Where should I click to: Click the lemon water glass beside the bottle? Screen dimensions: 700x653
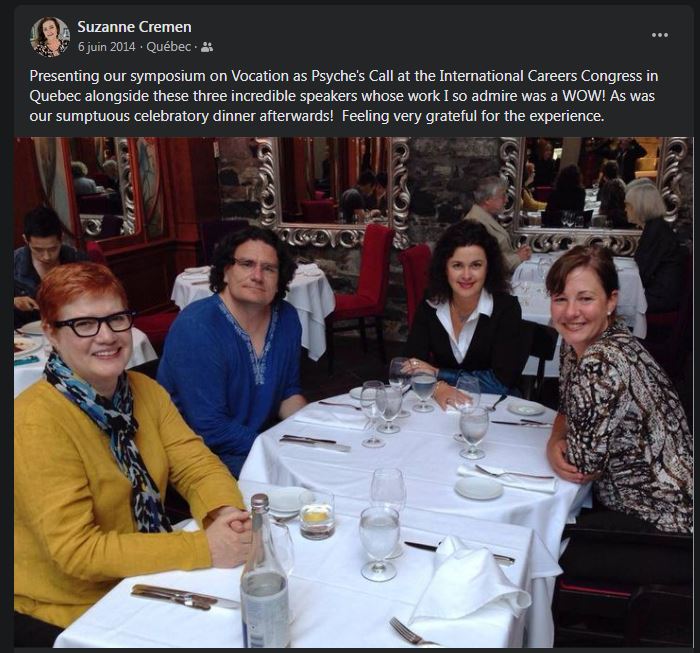[317, 514]
